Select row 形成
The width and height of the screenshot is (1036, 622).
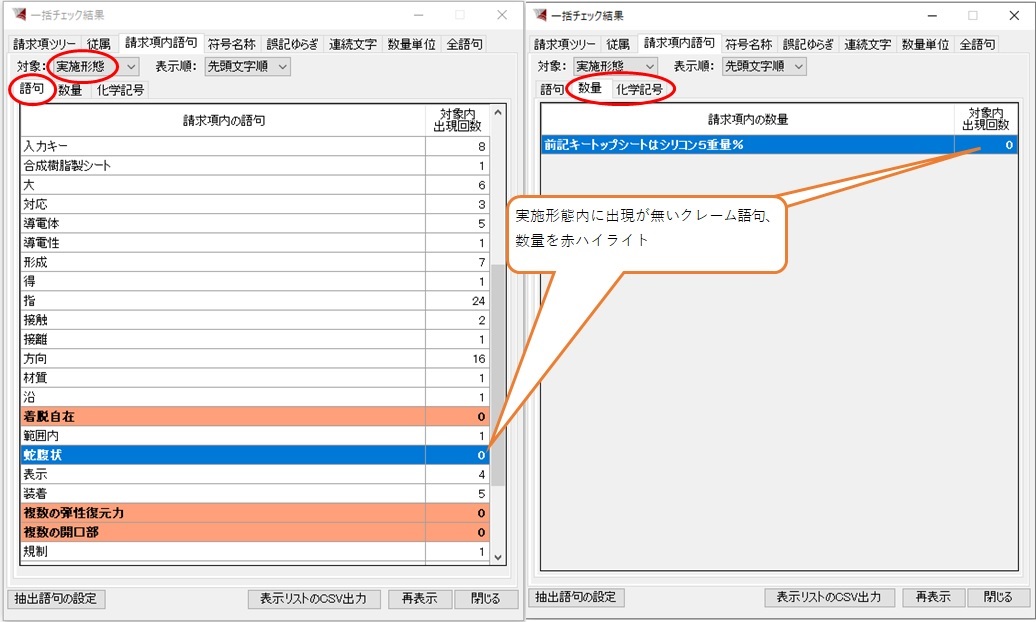click(255, 262)
